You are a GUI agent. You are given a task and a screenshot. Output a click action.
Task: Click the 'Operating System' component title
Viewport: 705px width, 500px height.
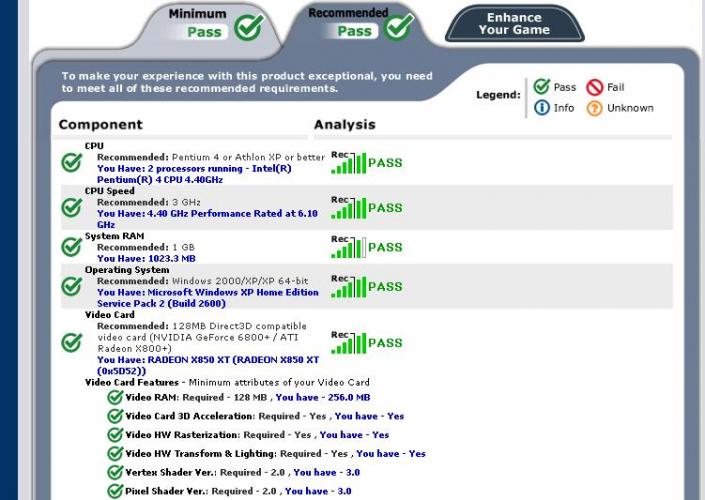127,270
